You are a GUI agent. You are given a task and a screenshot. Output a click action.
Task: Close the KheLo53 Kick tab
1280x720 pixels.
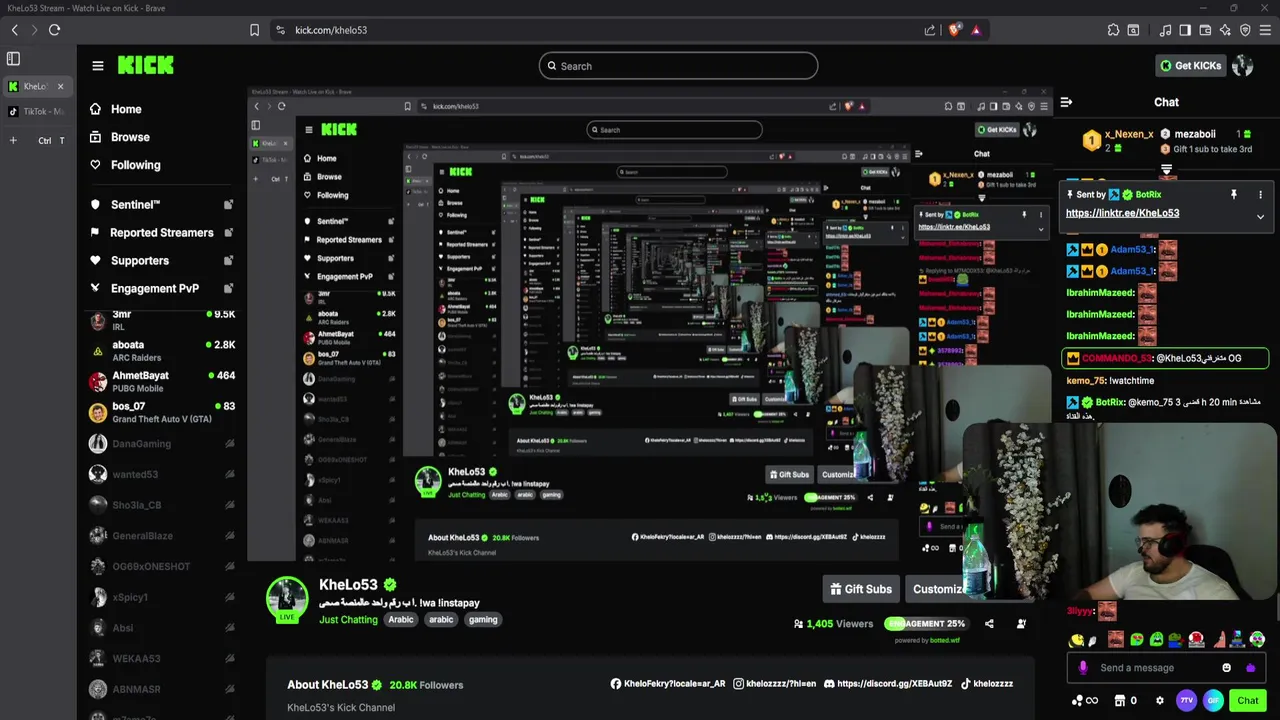pyautogui.click(x=60, y=86)
